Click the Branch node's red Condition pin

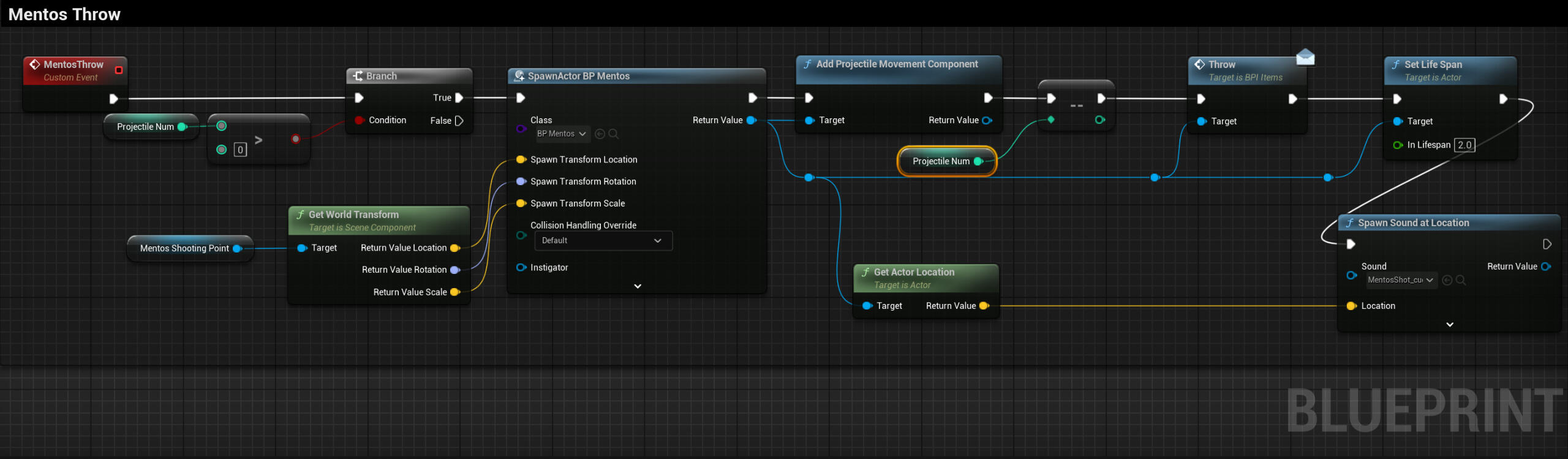click(359, 120)
